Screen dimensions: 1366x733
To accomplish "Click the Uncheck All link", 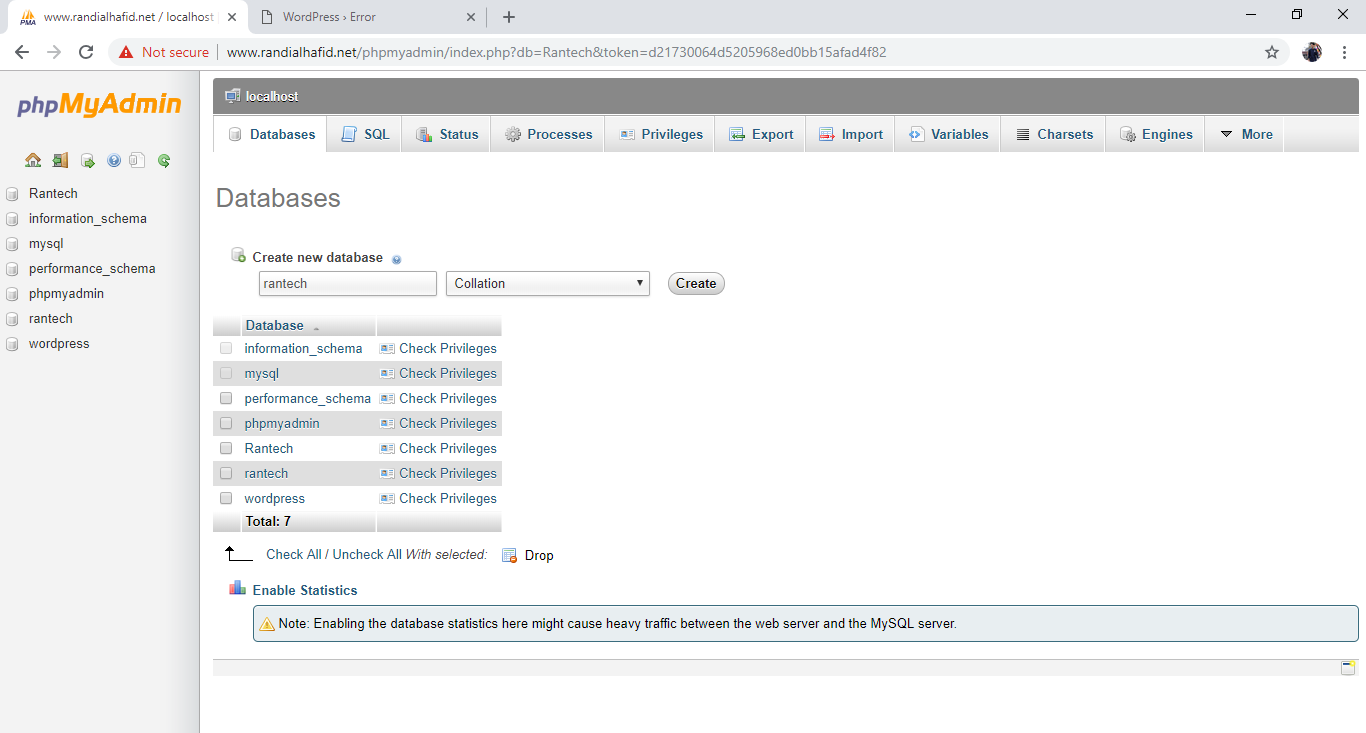I will [x=367, y=554].
